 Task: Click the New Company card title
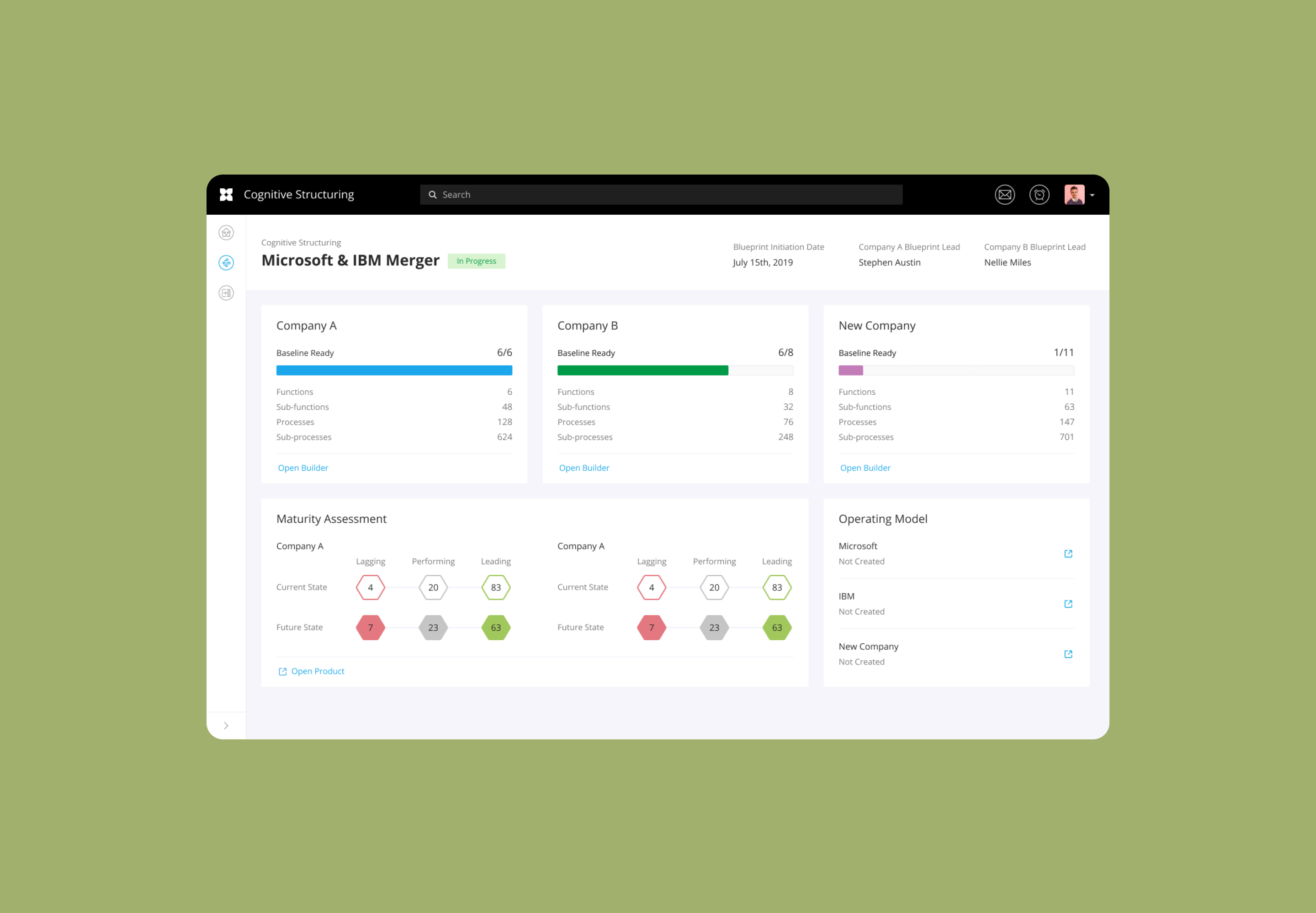[877, 325]
